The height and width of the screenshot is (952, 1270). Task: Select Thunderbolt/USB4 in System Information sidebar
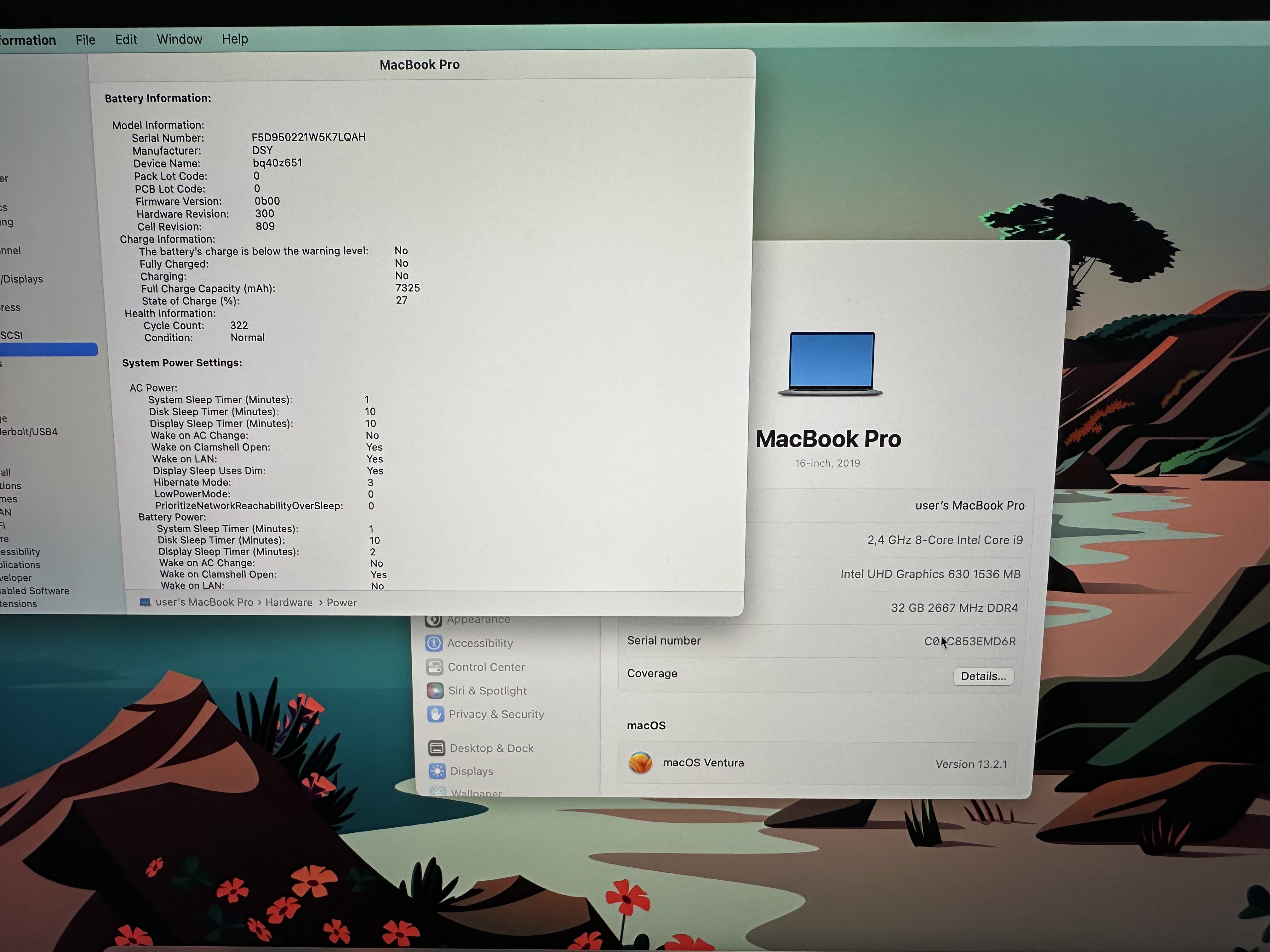point(29,432)
